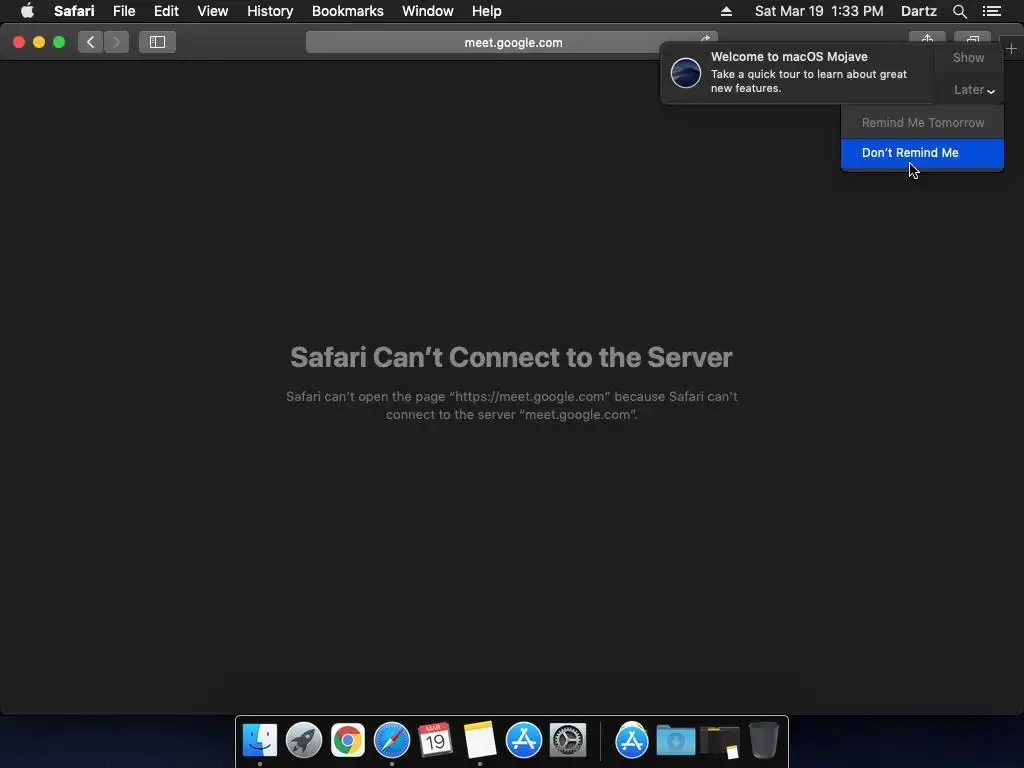Viewport: 1024px width, 768px height.
Task: Choose Don't Remind Me
Action: [x=922, y=153]
